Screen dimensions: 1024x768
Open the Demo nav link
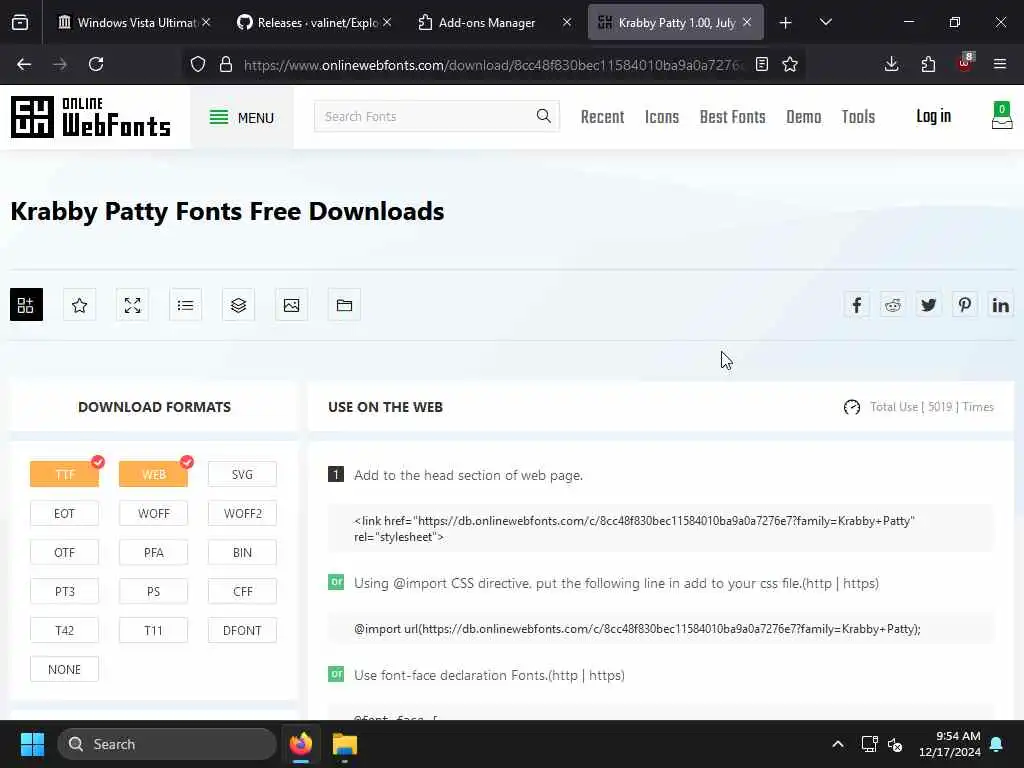(803, 117)
